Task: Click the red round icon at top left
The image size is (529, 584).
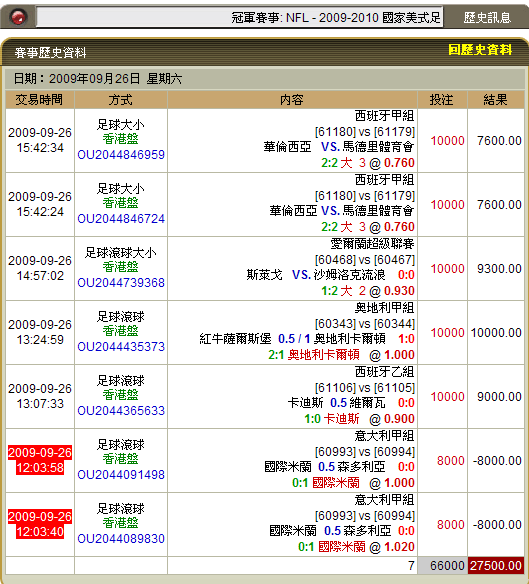Action: 18,17
